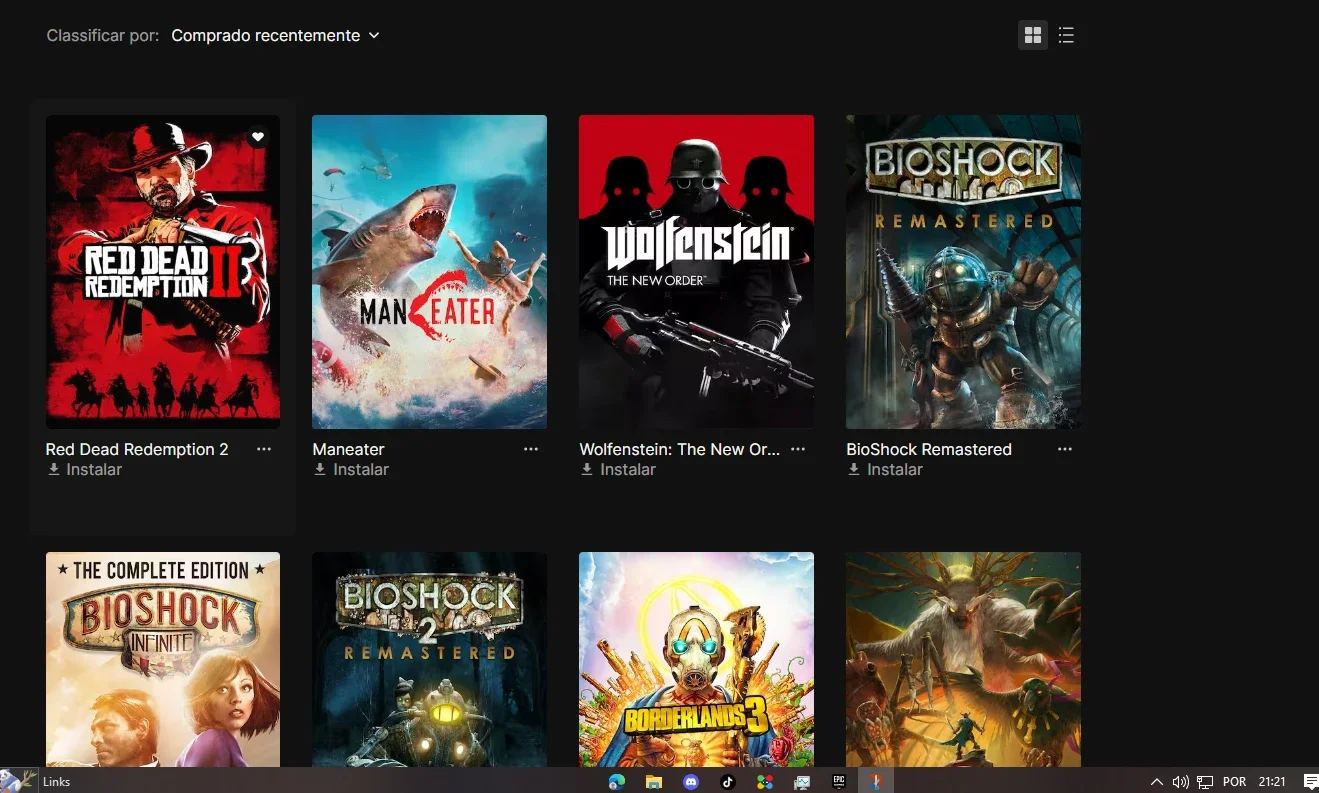Open the BioShock Infinite Complete Edition cover
The height and width of the screenshot is (793, 1319).
point(163,660)
